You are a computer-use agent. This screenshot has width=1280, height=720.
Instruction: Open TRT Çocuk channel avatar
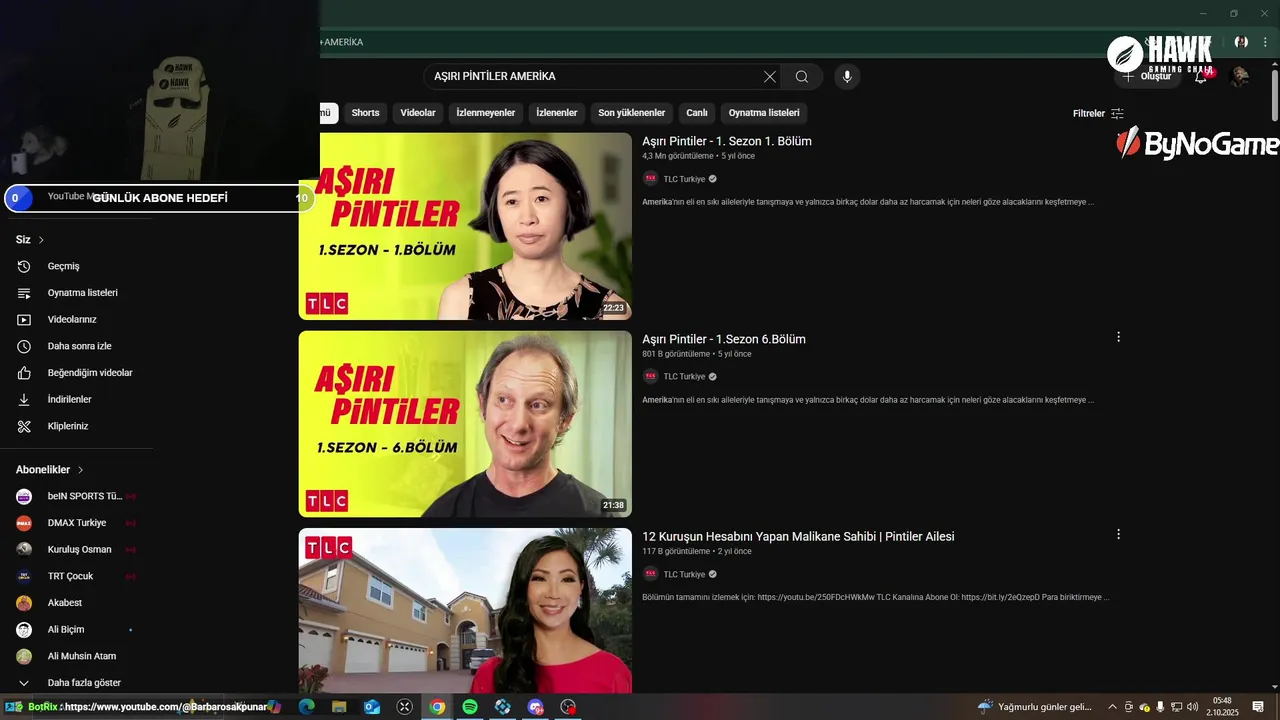click(24, 576)
